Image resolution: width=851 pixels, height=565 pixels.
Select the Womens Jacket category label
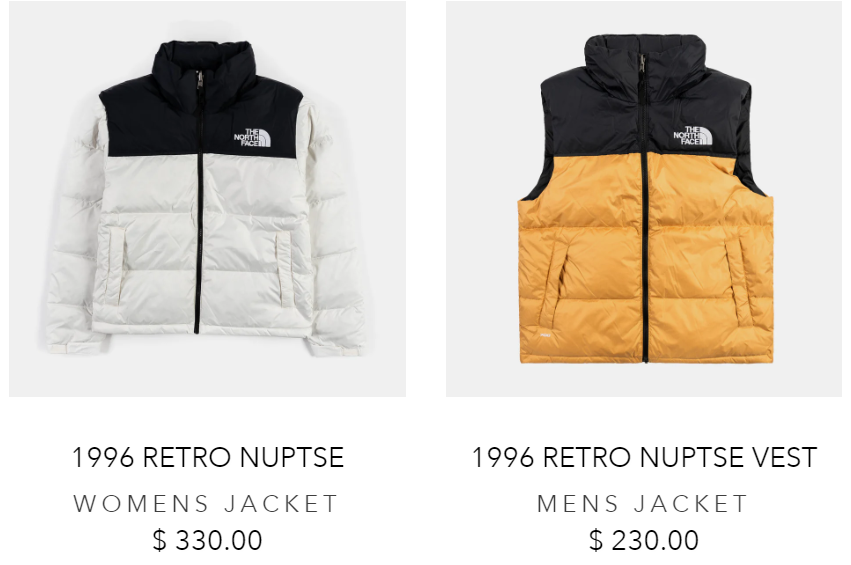coord(206,504)
